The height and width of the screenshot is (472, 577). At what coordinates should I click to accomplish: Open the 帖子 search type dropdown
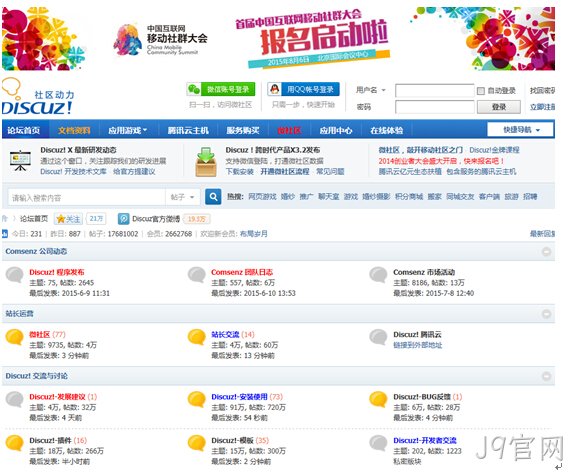[183, 197]
